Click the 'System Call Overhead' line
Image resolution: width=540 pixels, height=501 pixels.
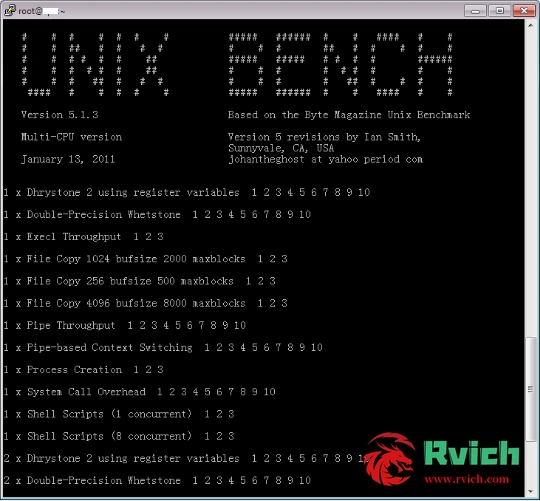pyautogui.click(x=140, y=392)
